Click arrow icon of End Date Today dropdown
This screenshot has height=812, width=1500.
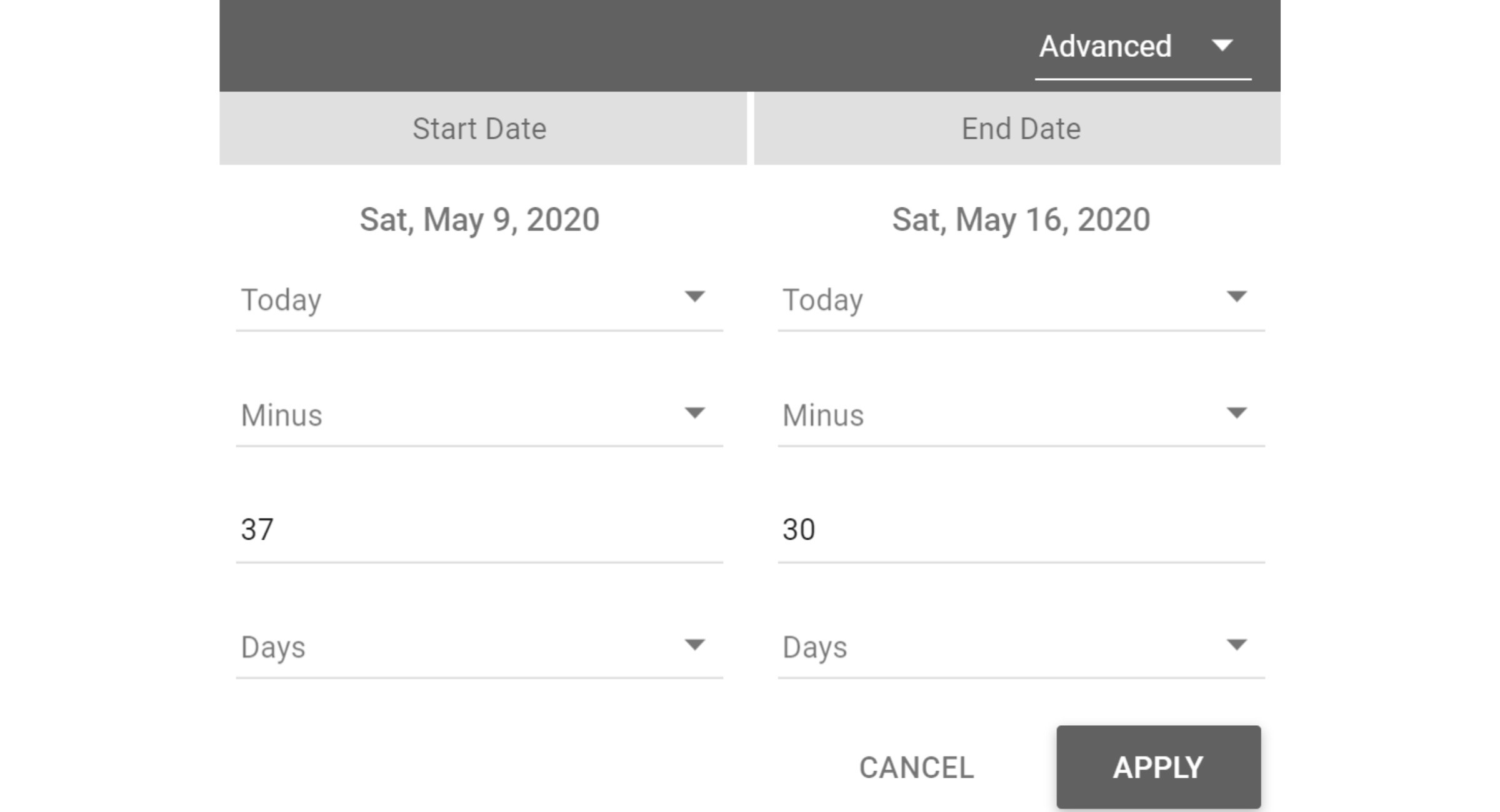coord(1236,297)
